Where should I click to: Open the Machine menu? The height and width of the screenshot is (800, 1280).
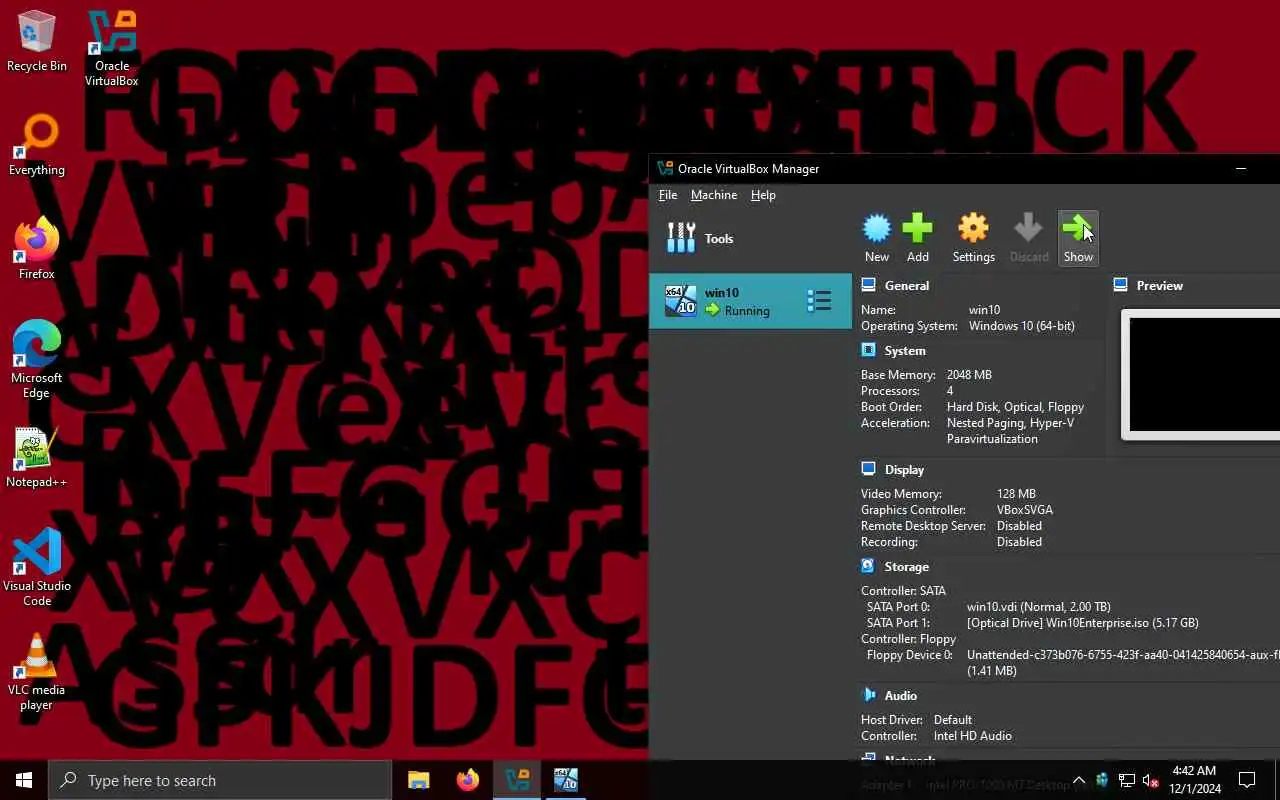tap(714, 195)
